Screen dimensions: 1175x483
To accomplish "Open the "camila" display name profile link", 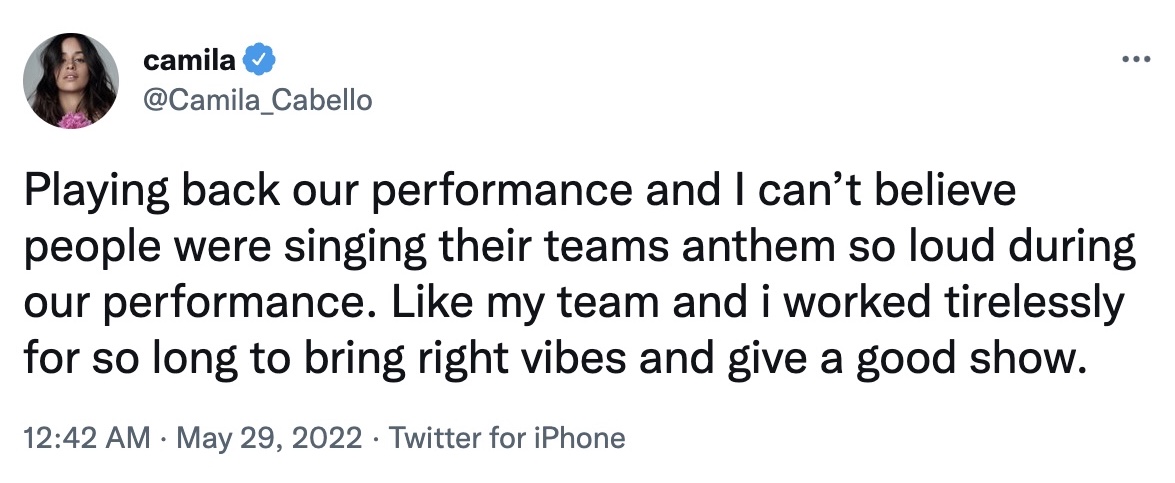I will 189,61.
